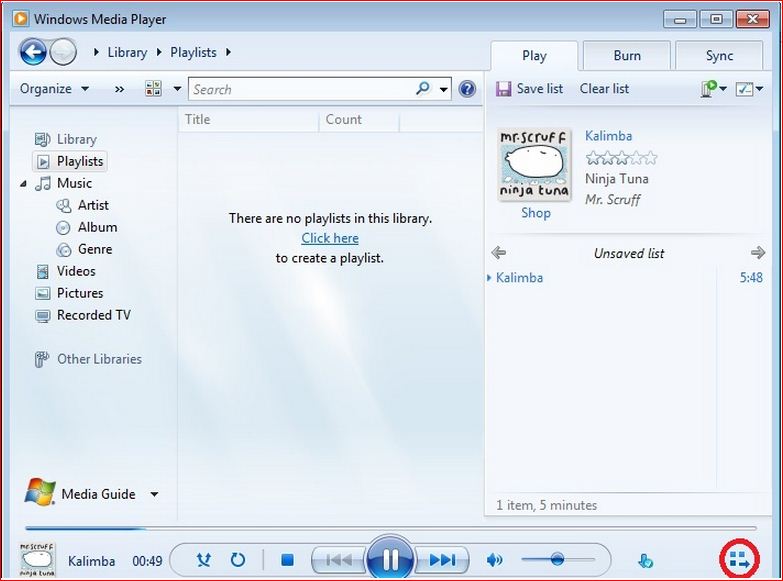Click Save list
The height and width of the screenshot is (581, 783).
529,89
